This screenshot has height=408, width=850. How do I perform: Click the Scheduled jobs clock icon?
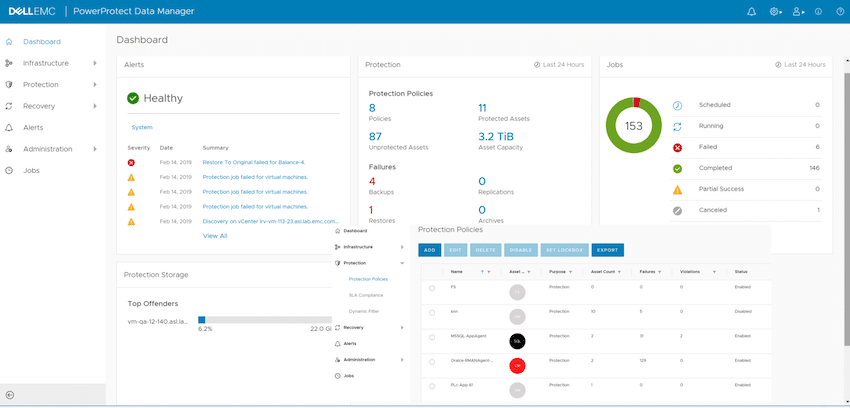coord(677,105)
